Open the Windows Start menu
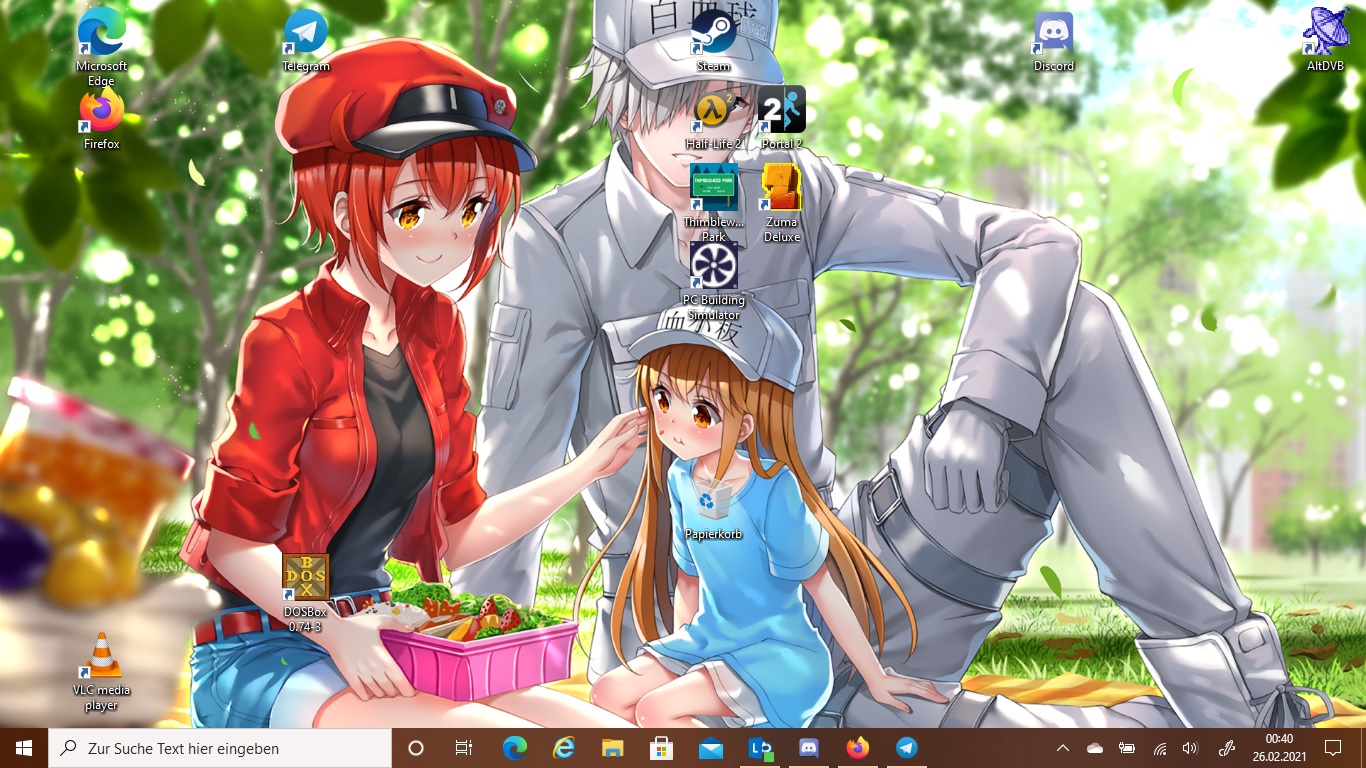This screenshot has width=1366, height=768. click(24, 748)
